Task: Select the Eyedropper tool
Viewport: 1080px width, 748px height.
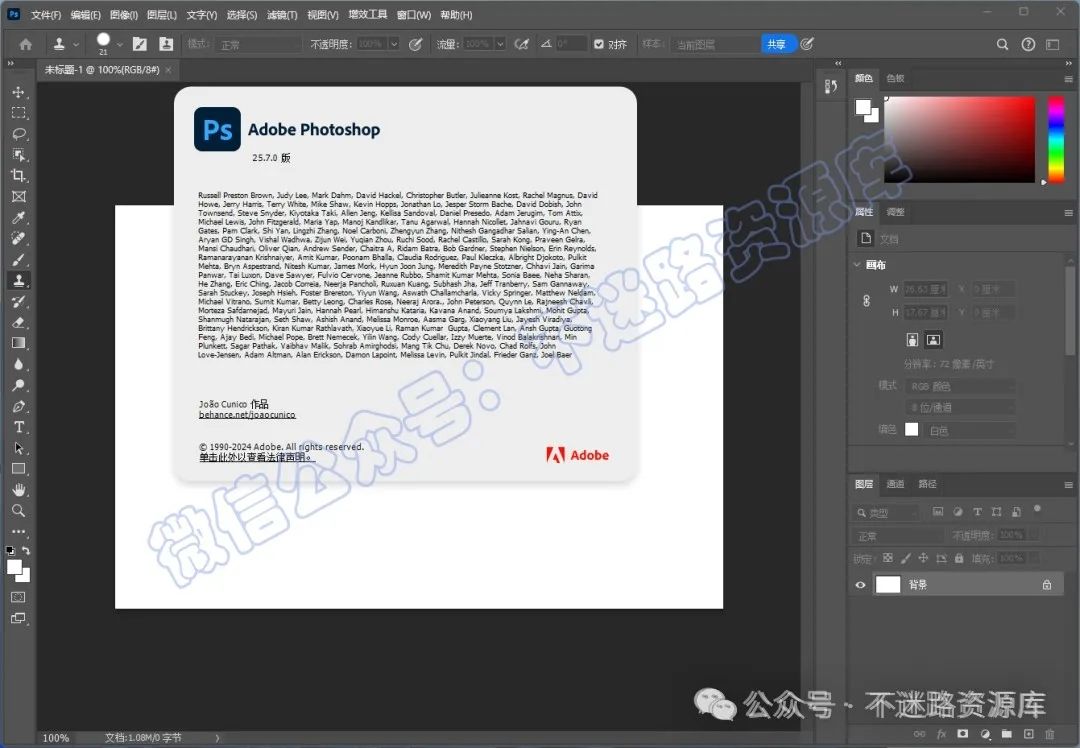Action: (19, 218)
